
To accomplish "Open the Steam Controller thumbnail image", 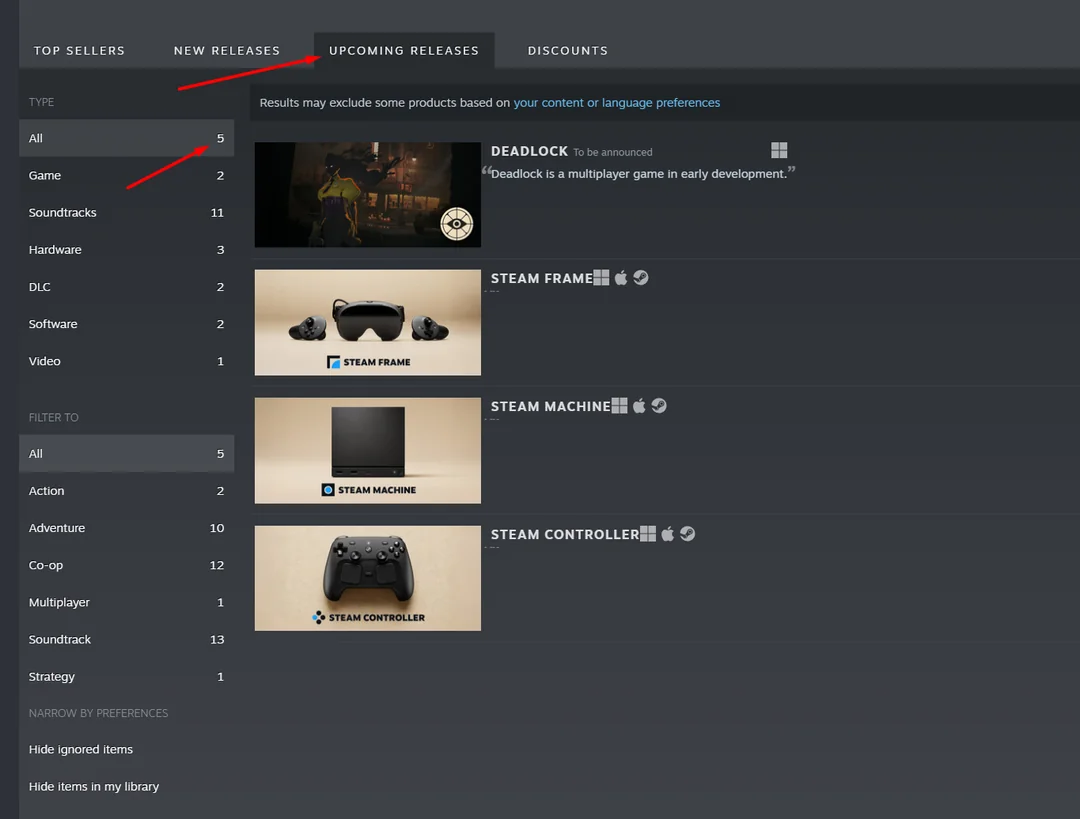I will pyautogui.click(x=368, y=578).
